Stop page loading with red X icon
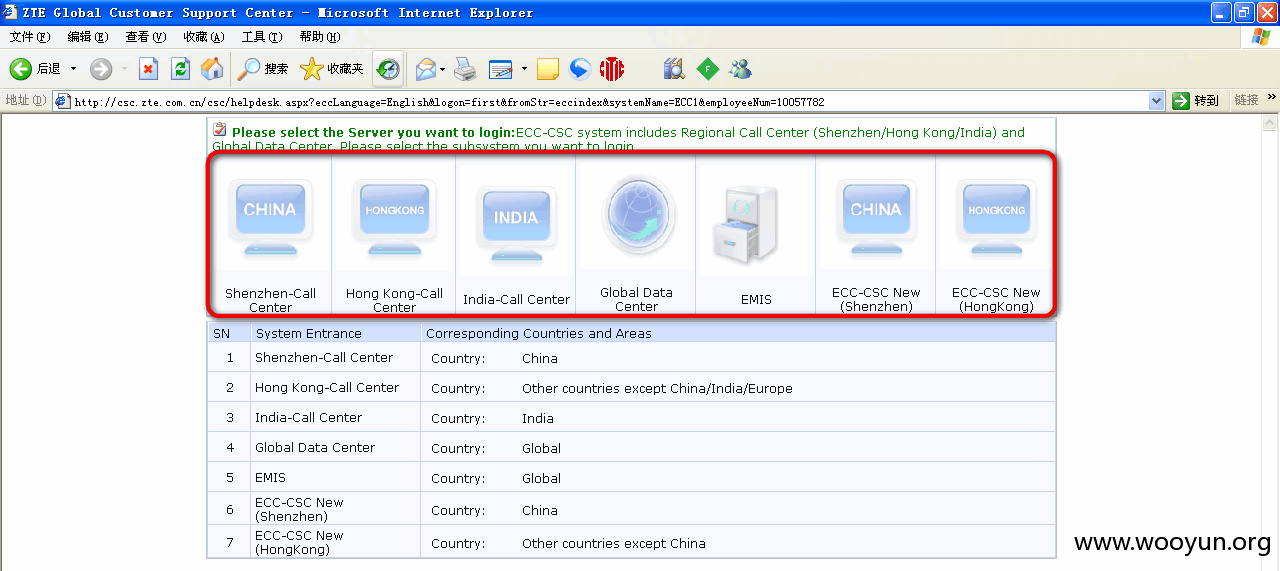 click(x=148, y=69)
